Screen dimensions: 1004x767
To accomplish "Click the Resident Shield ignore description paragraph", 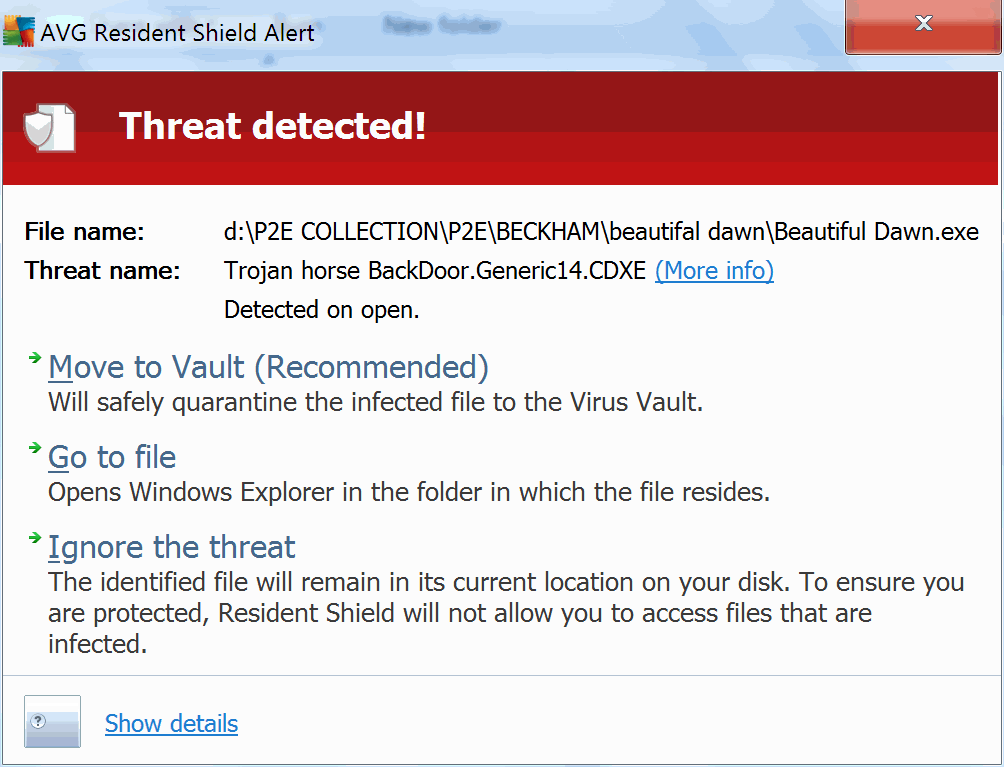I will [x=505, y=613].
